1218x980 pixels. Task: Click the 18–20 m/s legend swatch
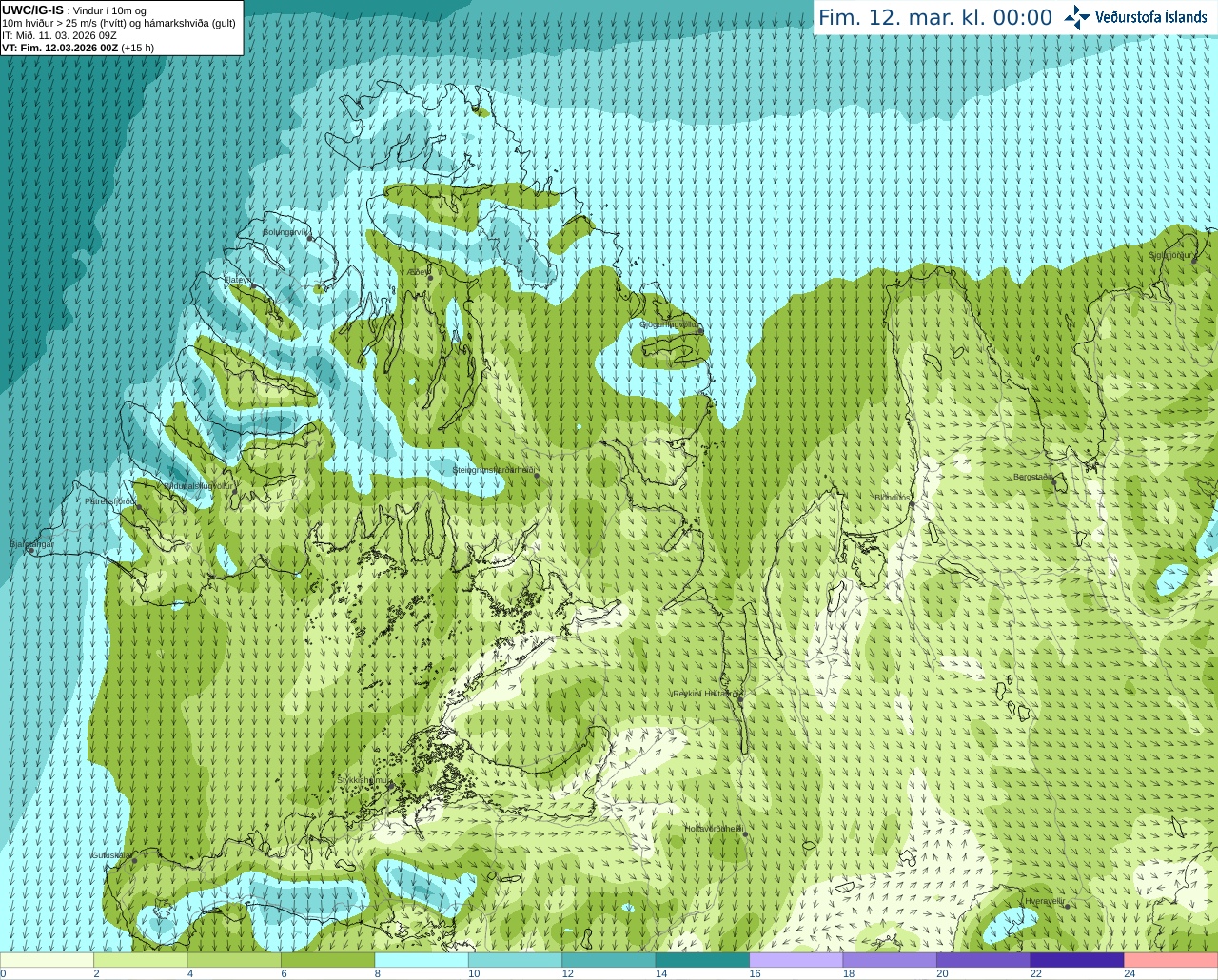890,960
